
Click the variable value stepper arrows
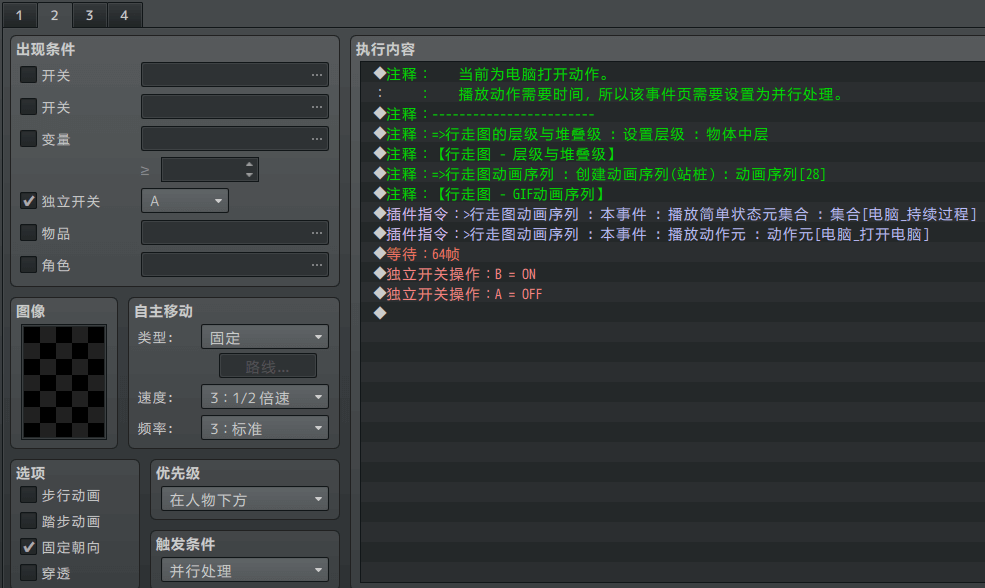tap(249, 169)
